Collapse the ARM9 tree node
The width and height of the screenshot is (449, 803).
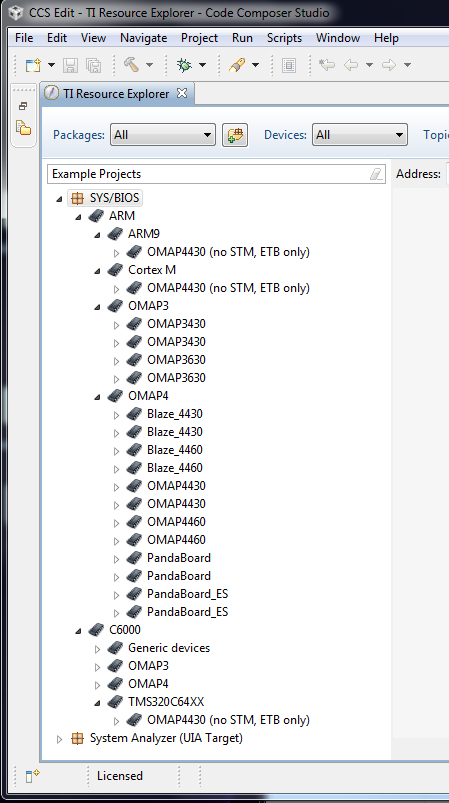coord(97,235)
